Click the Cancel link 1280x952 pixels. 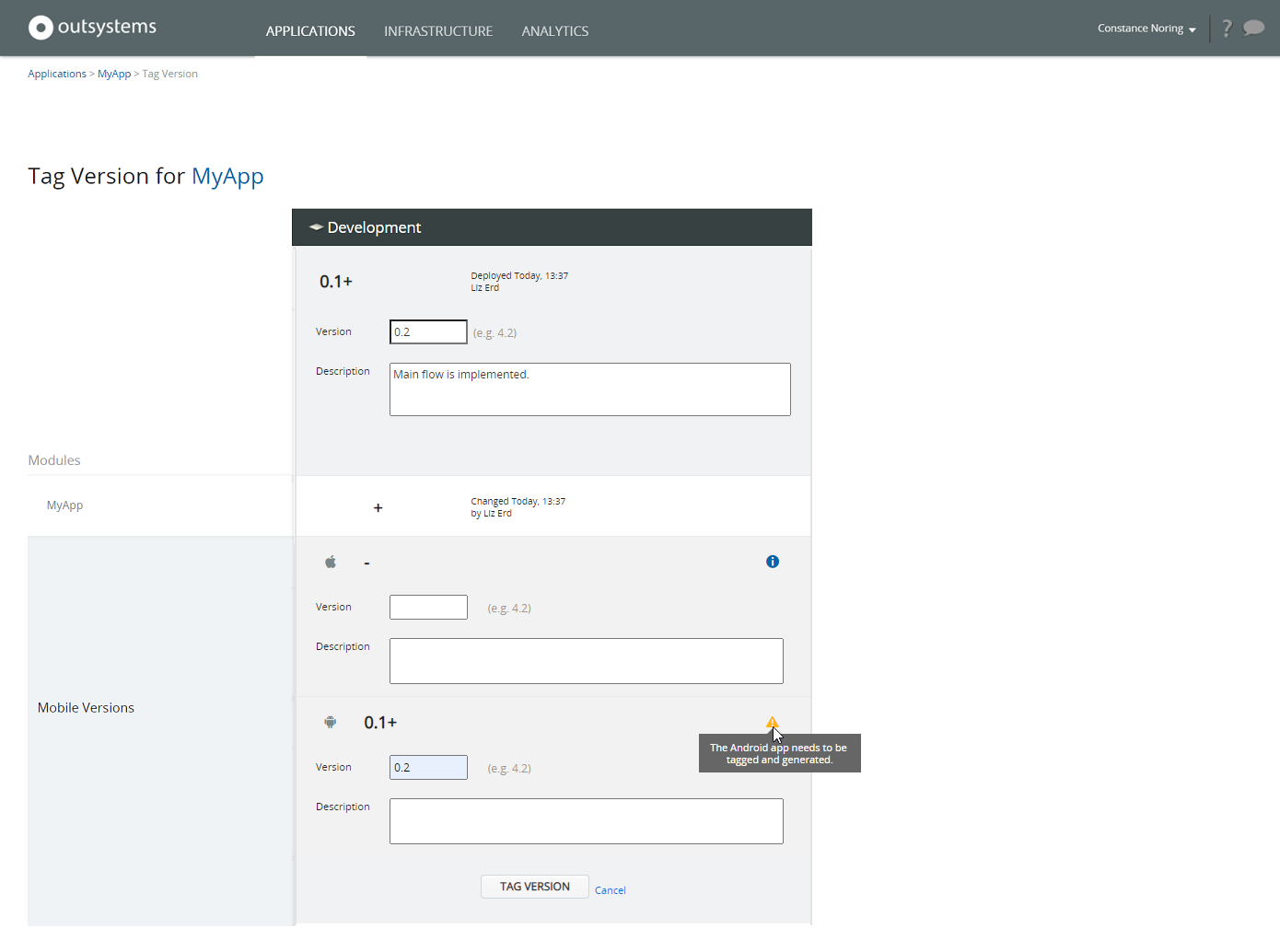coord(611,890)
